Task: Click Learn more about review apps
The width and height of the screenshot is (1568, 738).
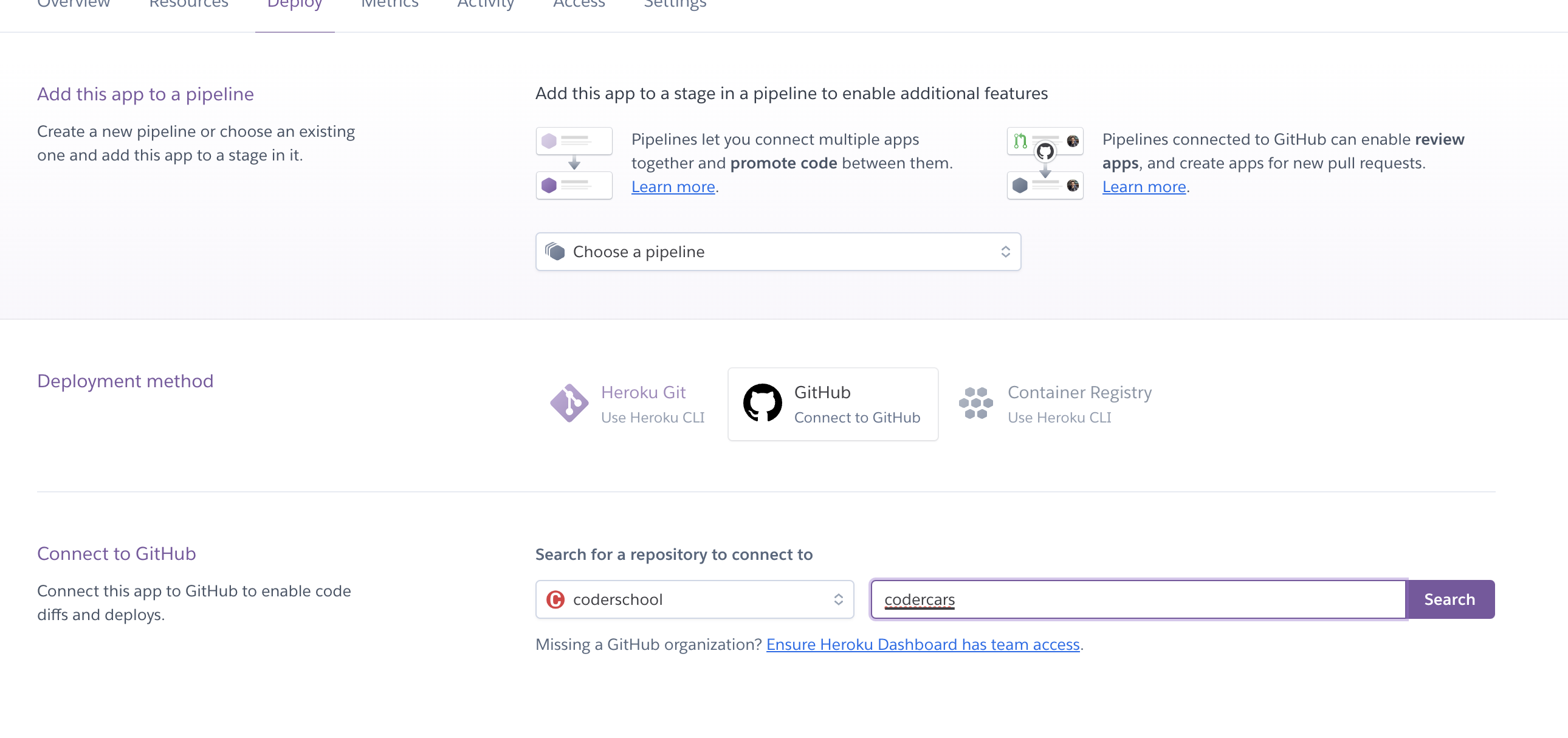Action: 1144,187
